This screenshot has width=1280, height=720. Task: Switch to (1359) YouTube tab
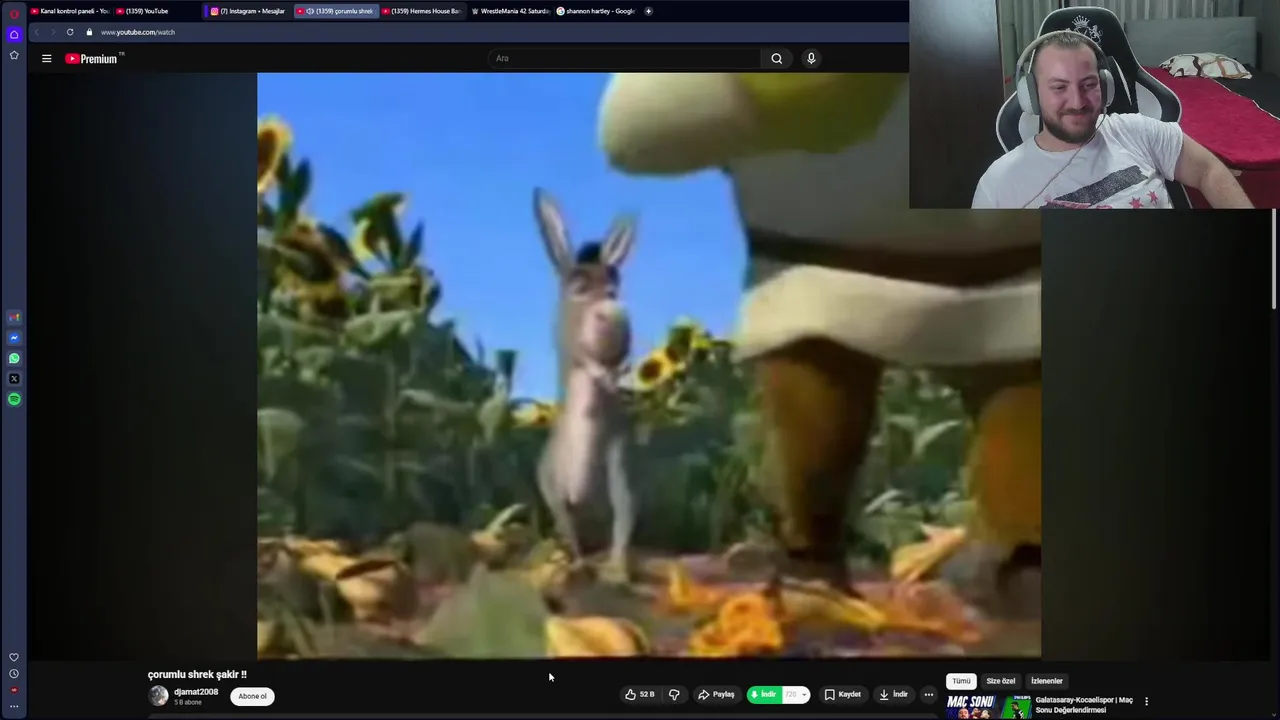(x=154, y=11)
